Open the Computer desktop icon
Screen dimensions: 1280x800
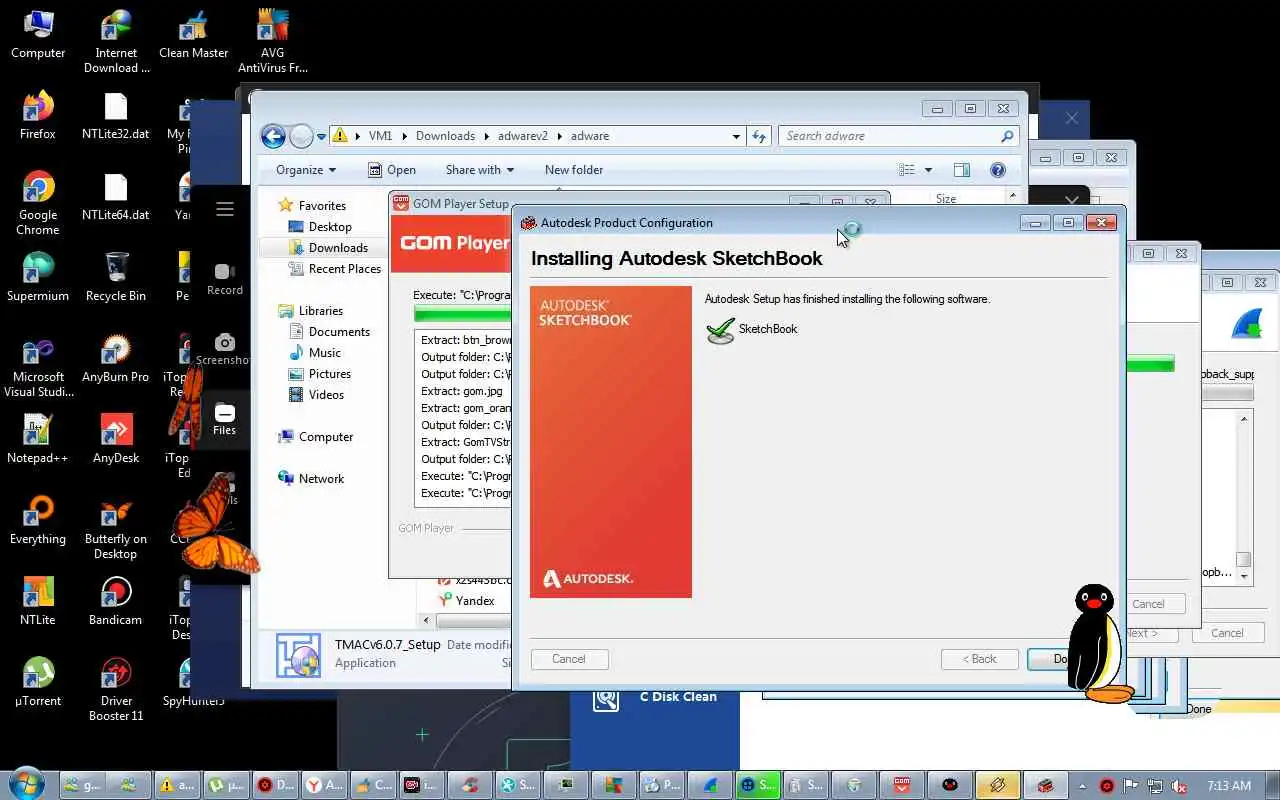[38, 35]
